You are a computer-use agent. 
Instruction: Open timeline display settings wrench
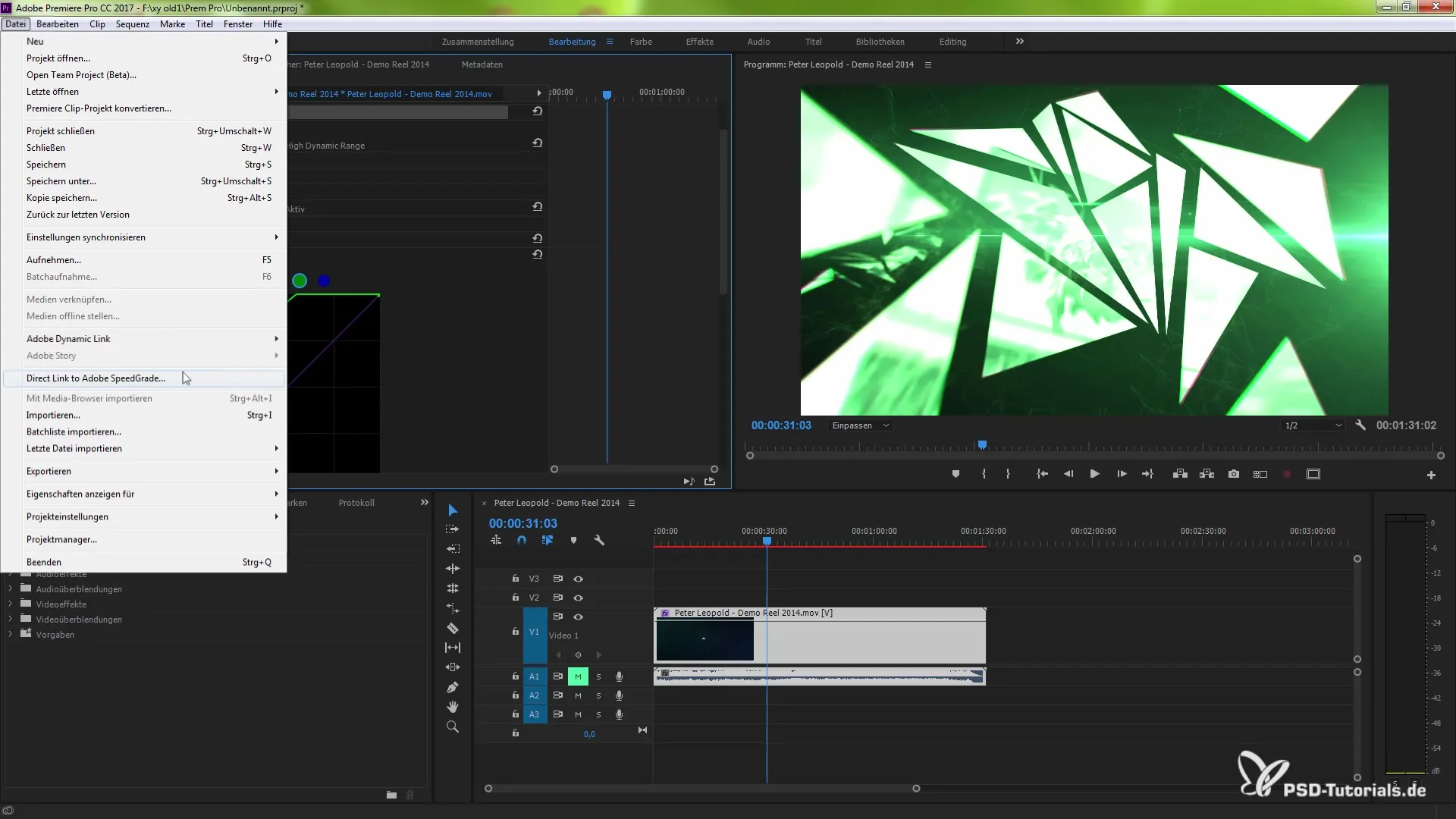point(599,541)
